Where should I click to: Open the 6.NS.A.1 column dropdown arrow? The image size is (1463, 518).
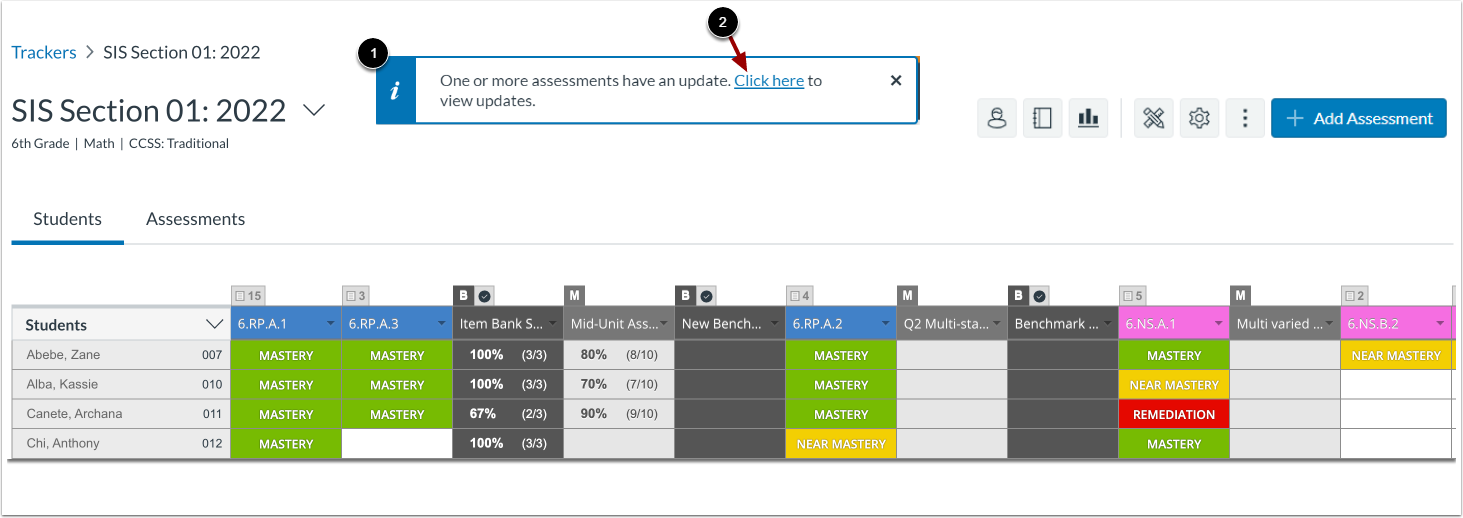point(1218,324)
